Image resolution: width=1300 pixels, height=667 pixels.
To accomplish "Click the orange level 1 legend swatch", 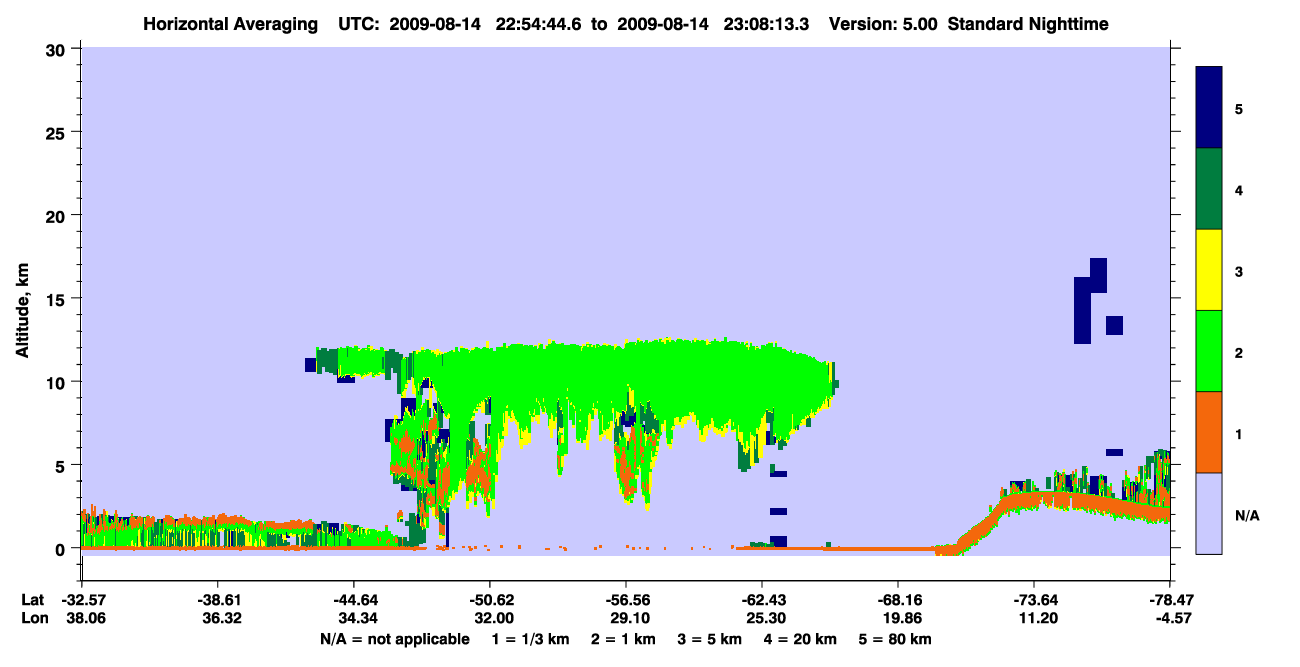I will coord(1209,432).
